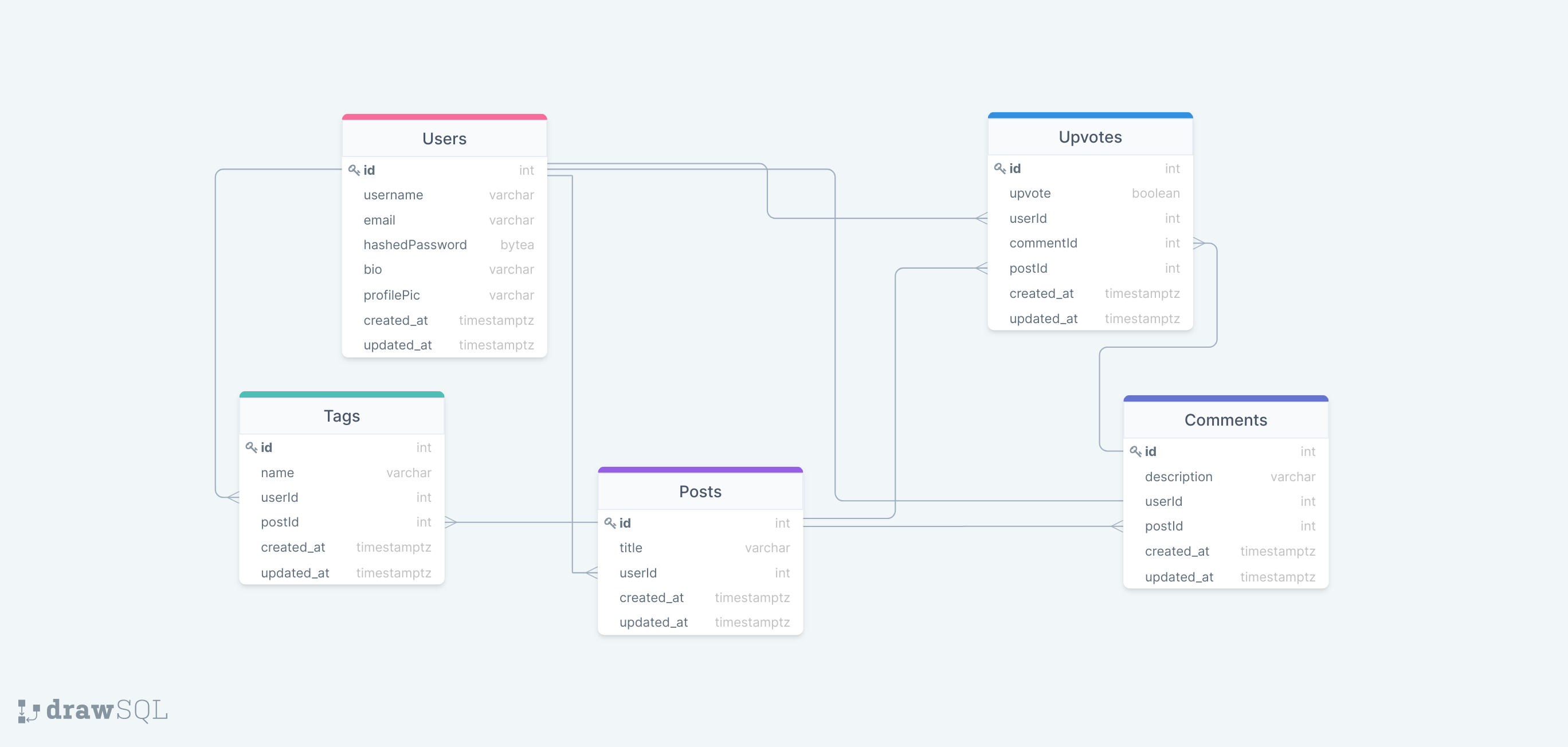Click created_at in Comments table

tap(1225, 552)
